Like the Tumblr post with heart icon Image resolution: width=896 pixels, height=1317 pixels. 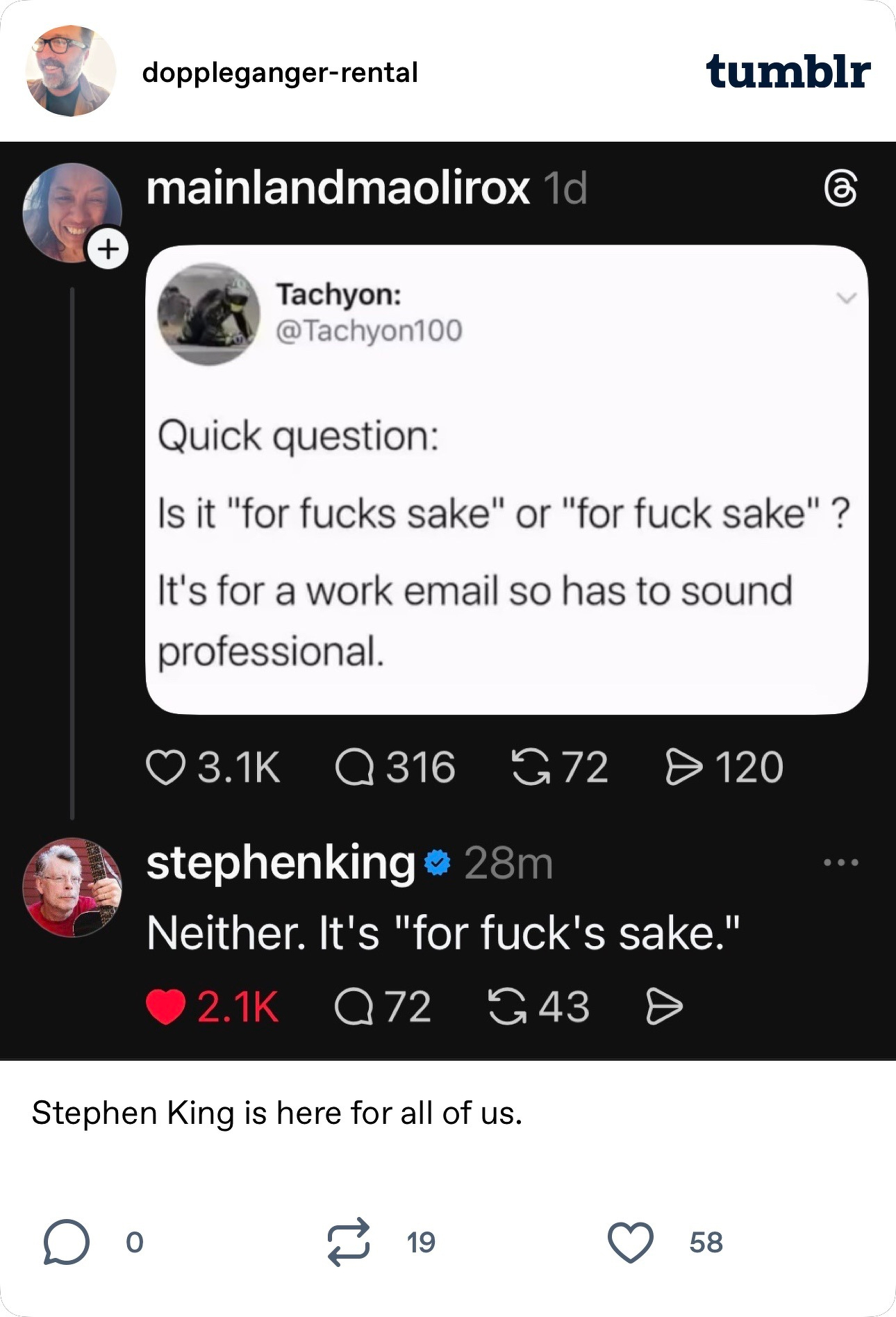[x=630, y=1242]
